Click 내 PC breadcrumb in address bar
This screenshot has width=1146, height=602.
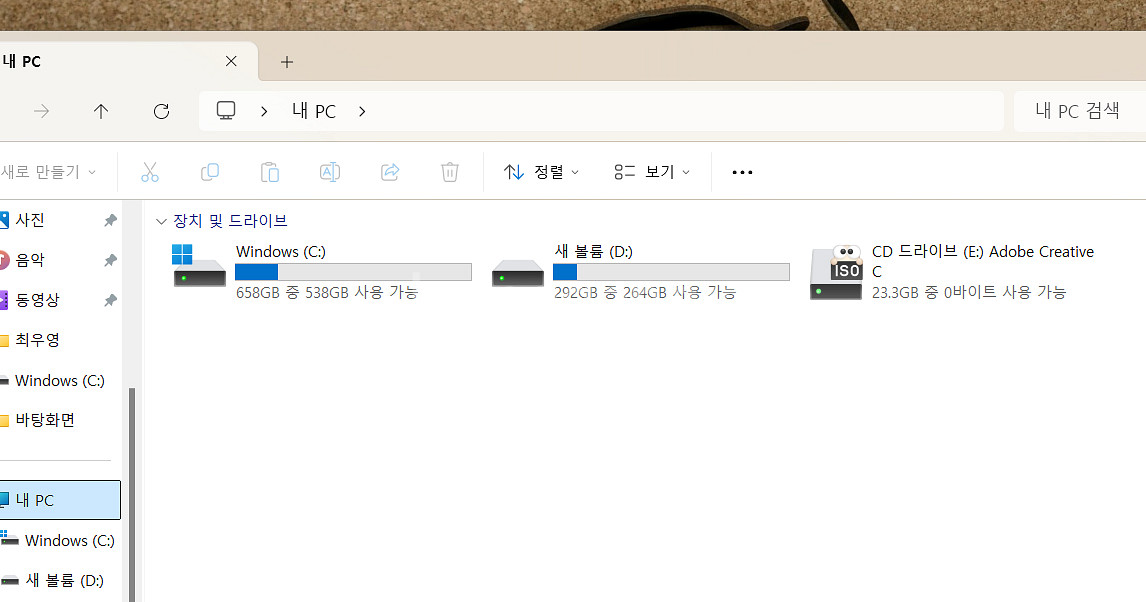point(314,111)
